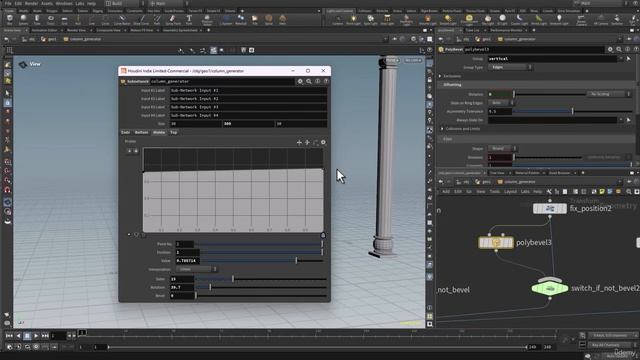
Task: Collapse the Profile ramp controls triangle
Action: click(x=129, y=235)
